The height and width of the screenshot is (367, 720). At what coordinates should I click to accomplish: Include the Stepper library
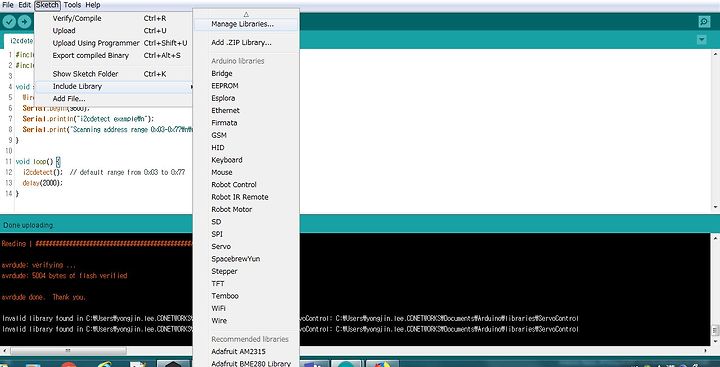tap(246, 271)
